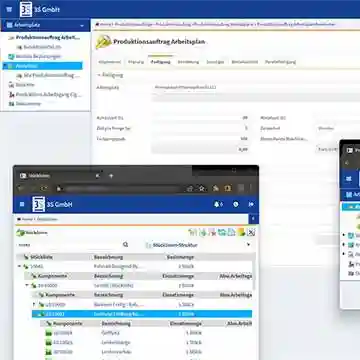Select the Lenkerstange component row
Viewport: 360px width, 360px height.
tap(147, 342)
